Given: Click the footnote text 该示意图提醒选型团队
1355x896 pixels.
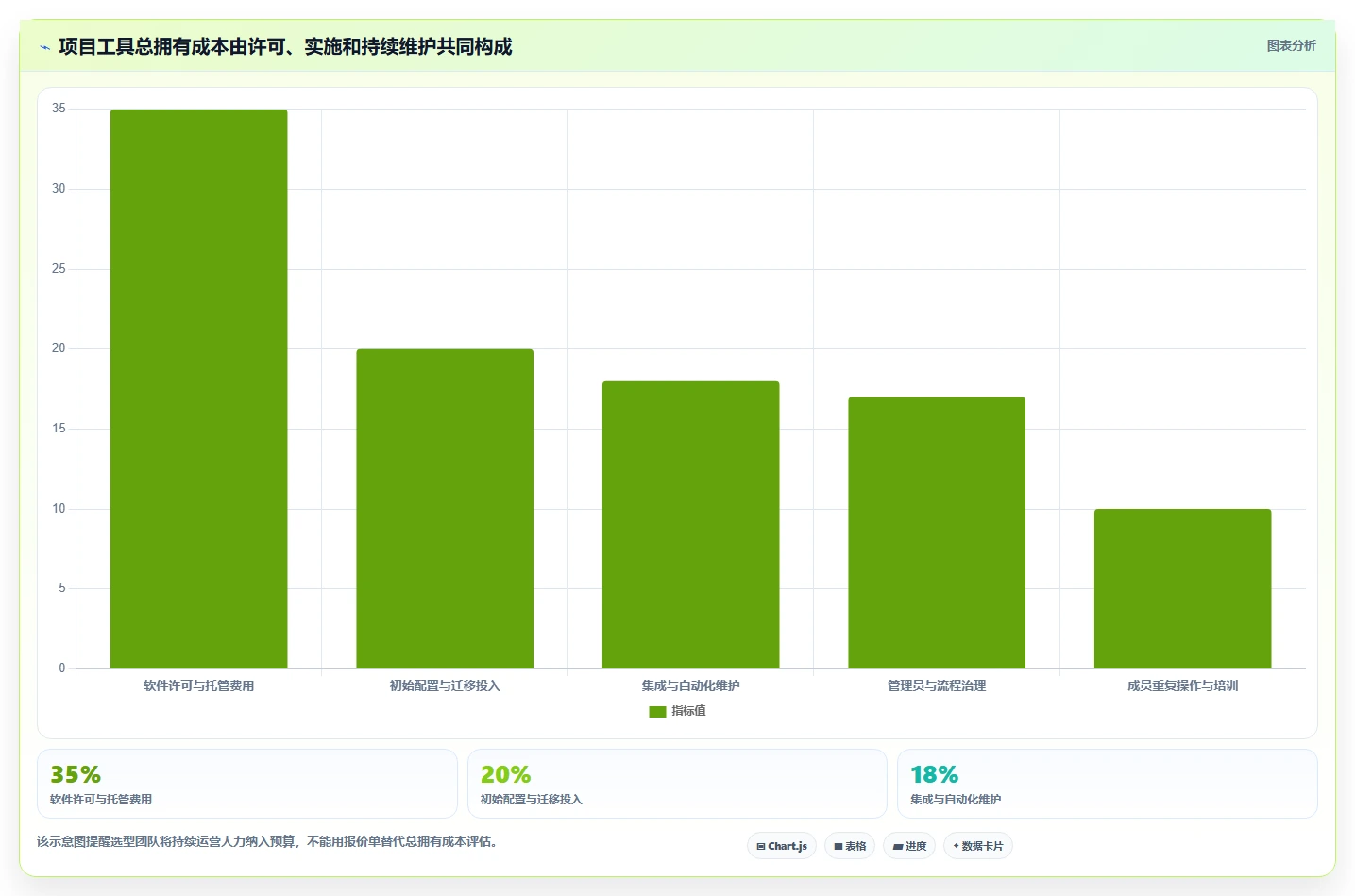Looking at the screenshot, I should tap(267, 841).
